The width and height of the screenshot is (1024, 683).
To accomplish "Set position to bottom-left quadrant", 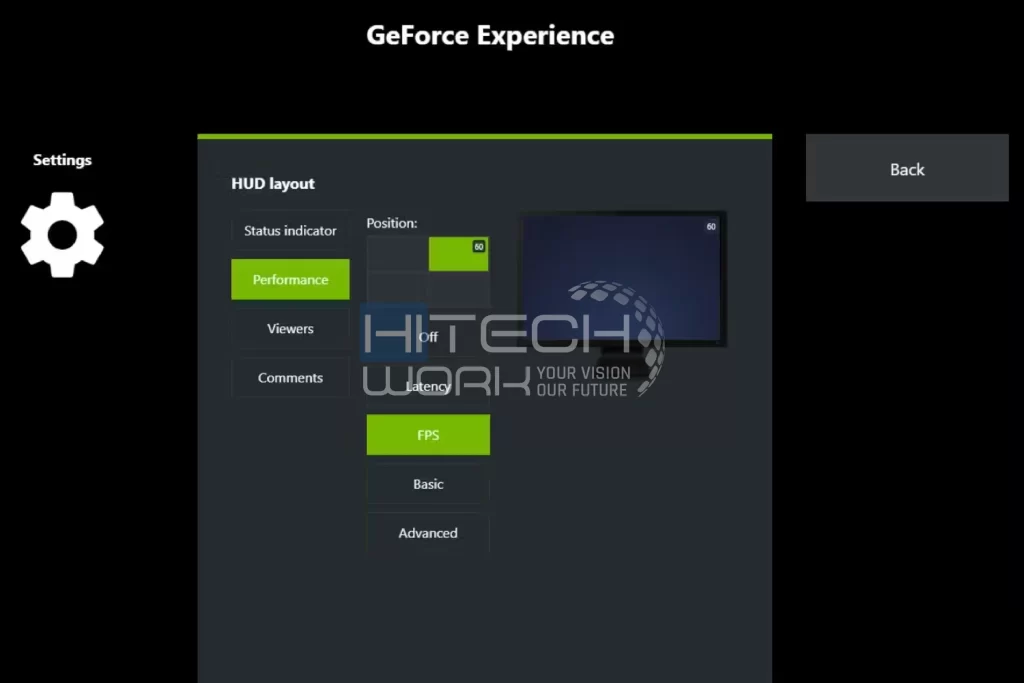I will point(397,289).
